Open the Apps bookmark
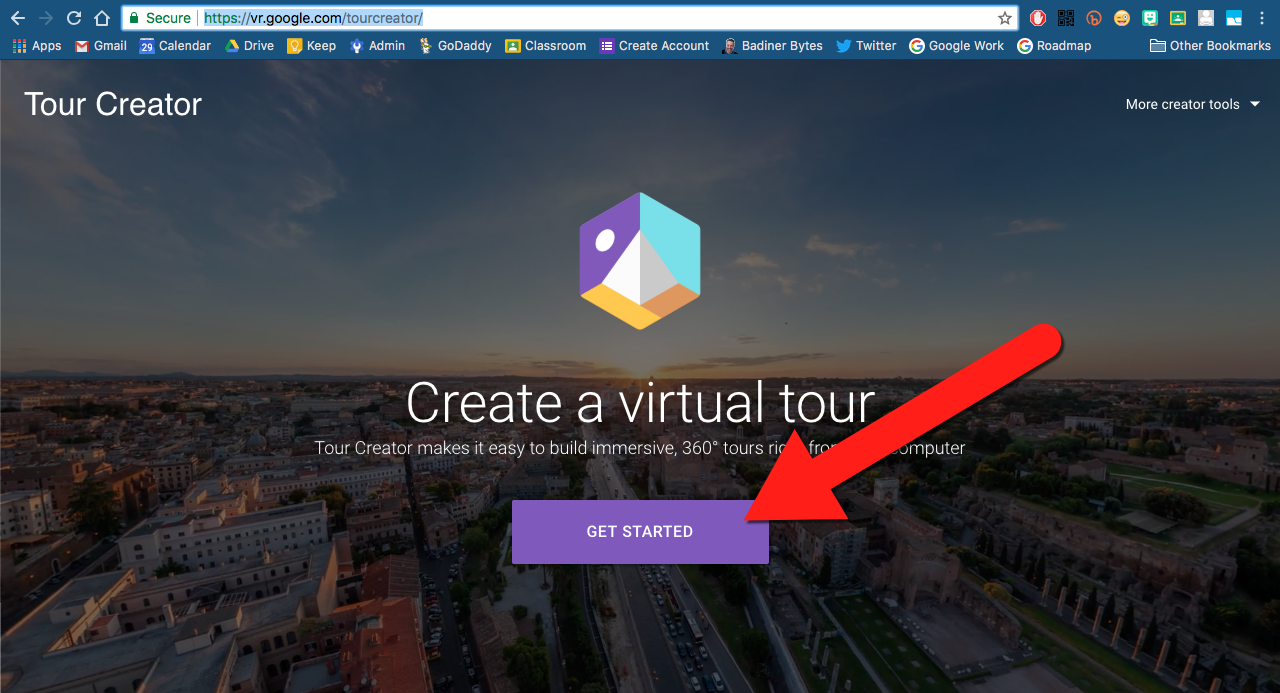This screenshot has width=1280, height=693. pyautogui.click(x=37, y=46)
